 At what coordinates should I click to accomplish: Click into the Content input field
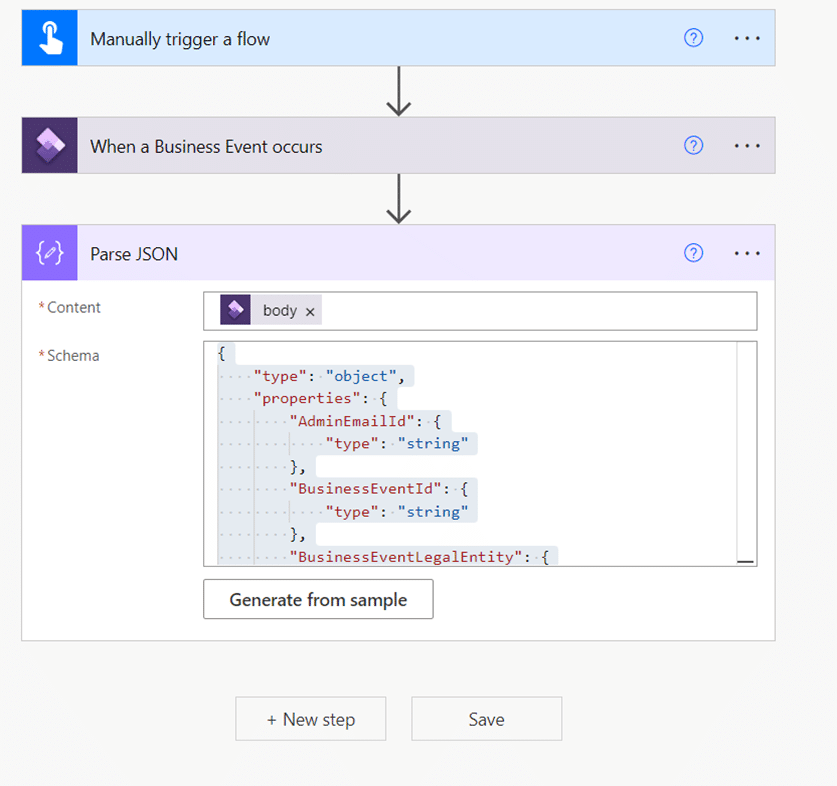click(x=480, y=311)
